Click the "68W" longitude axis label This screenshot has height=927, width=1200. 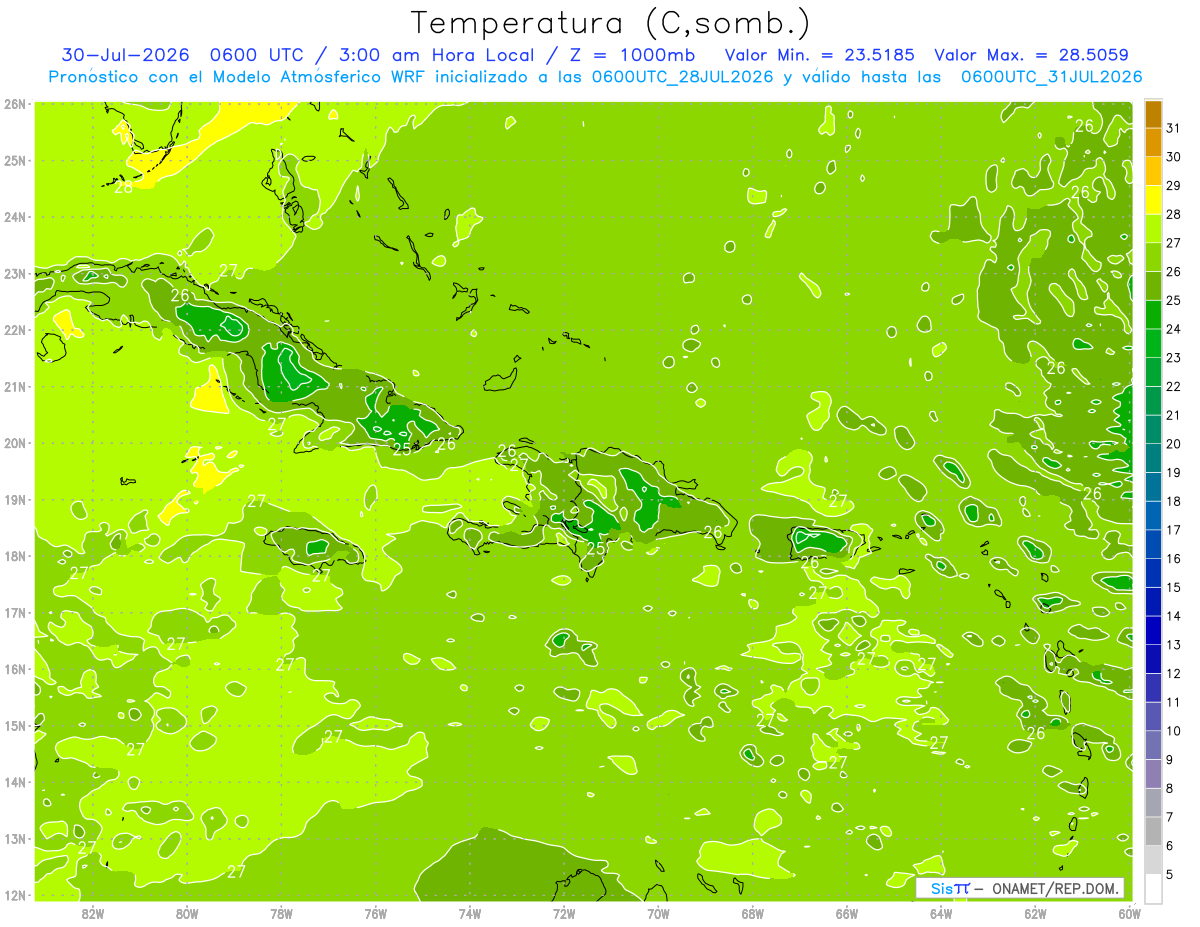point(752,913)
